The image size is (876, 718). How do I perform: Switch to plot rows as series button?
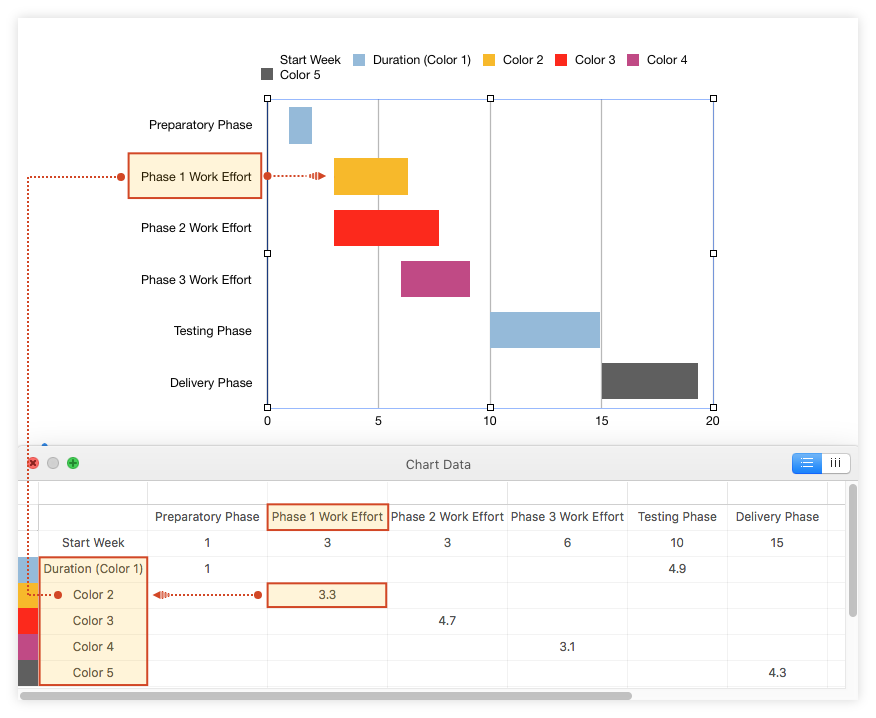coord(807,463)
